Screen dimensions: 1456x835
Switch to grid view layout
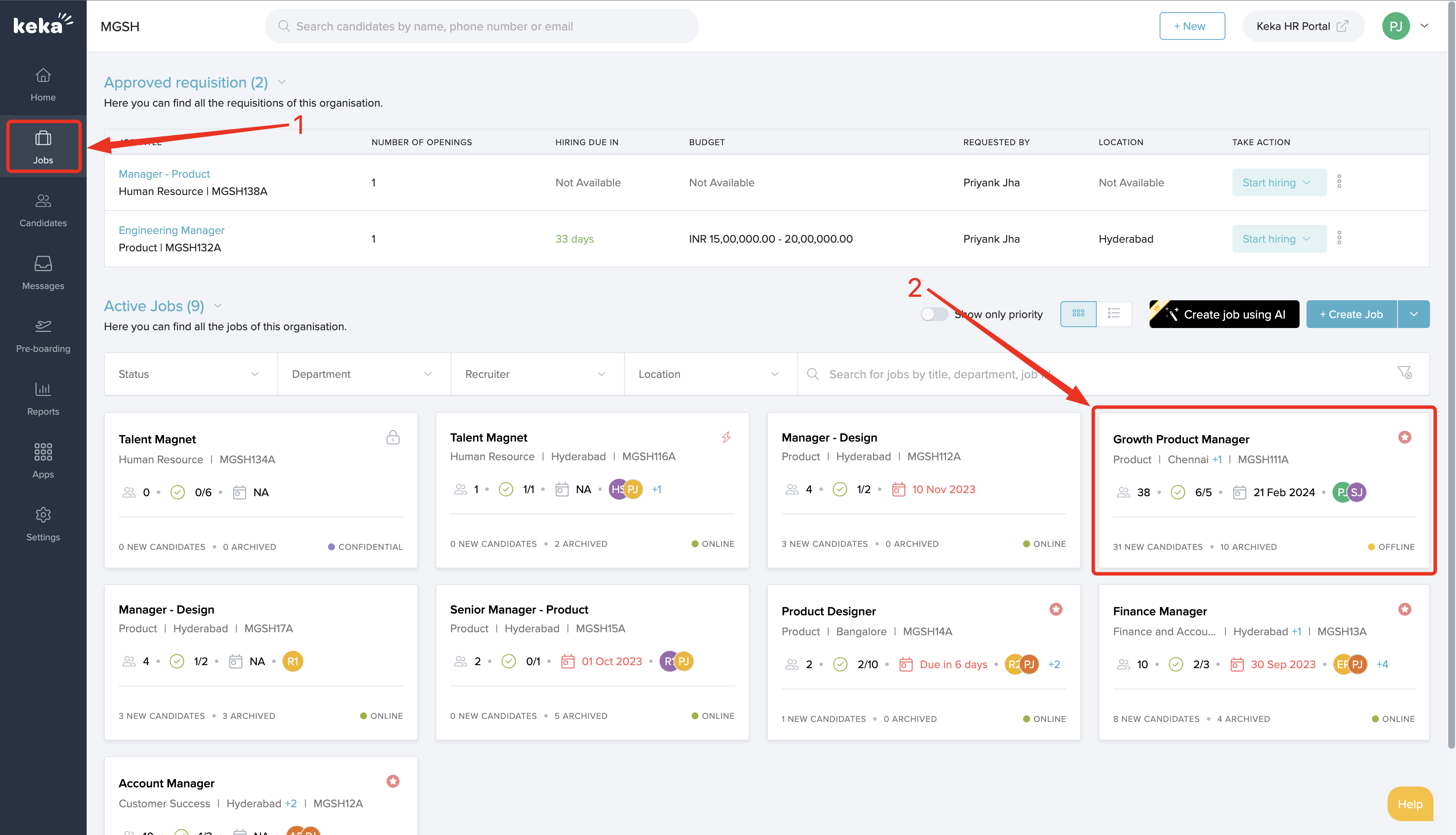tap(1079, 314)
